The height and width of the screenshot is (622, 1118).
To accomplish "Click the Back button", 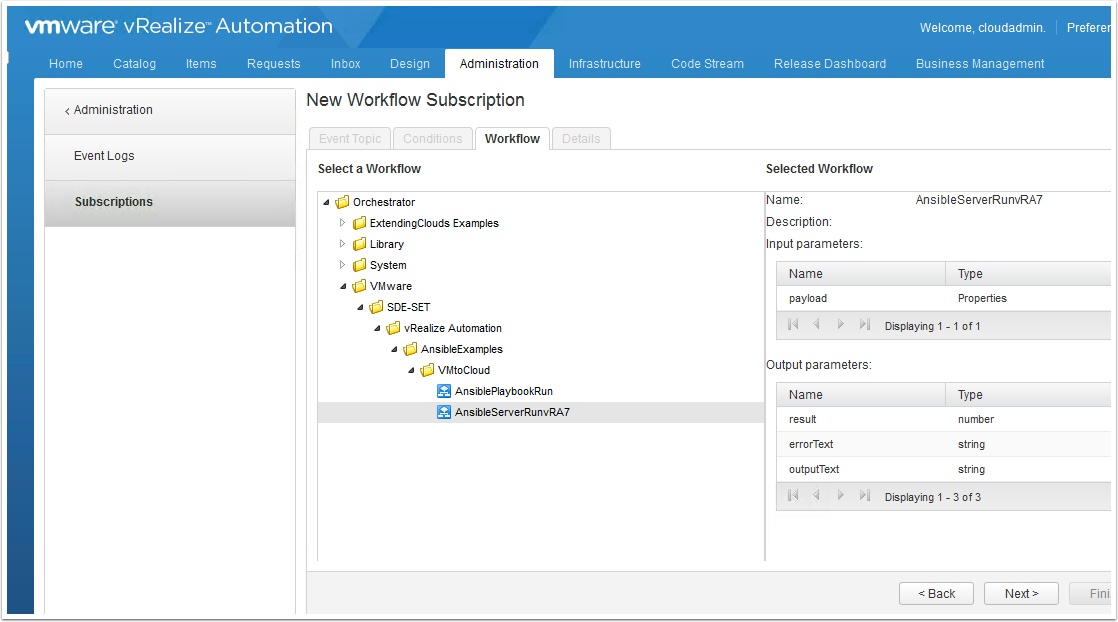I will (x=937, y=593).
